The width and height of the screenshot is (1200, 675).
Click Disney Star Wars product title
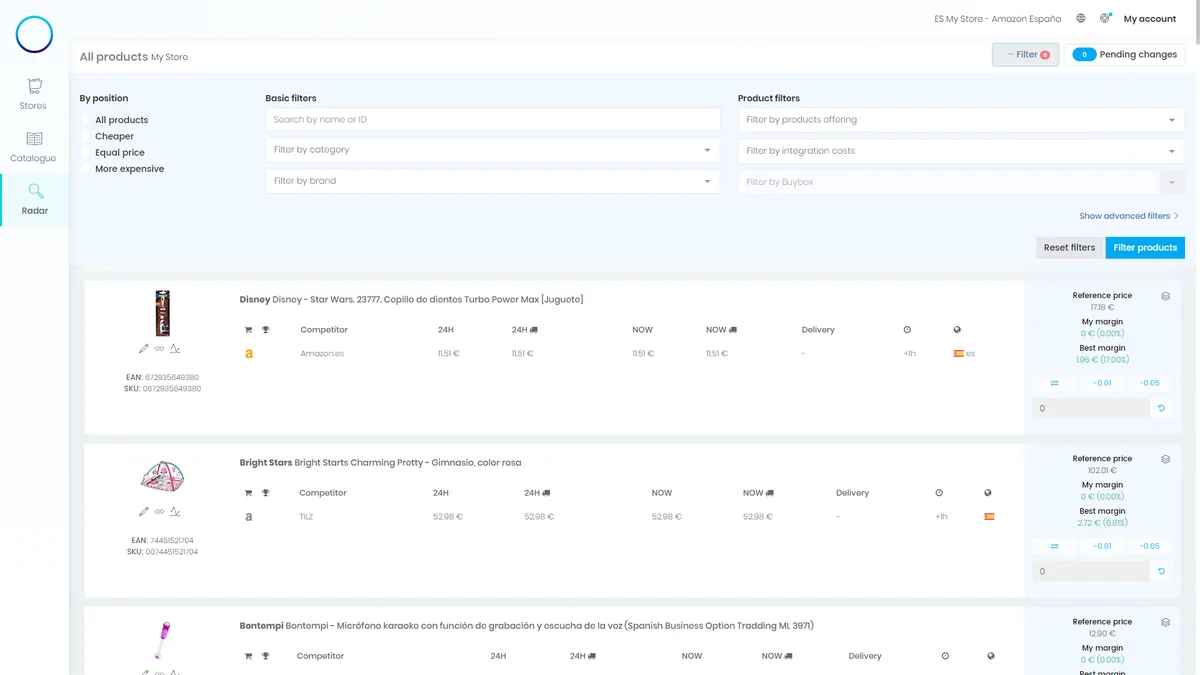pos(411,300)
